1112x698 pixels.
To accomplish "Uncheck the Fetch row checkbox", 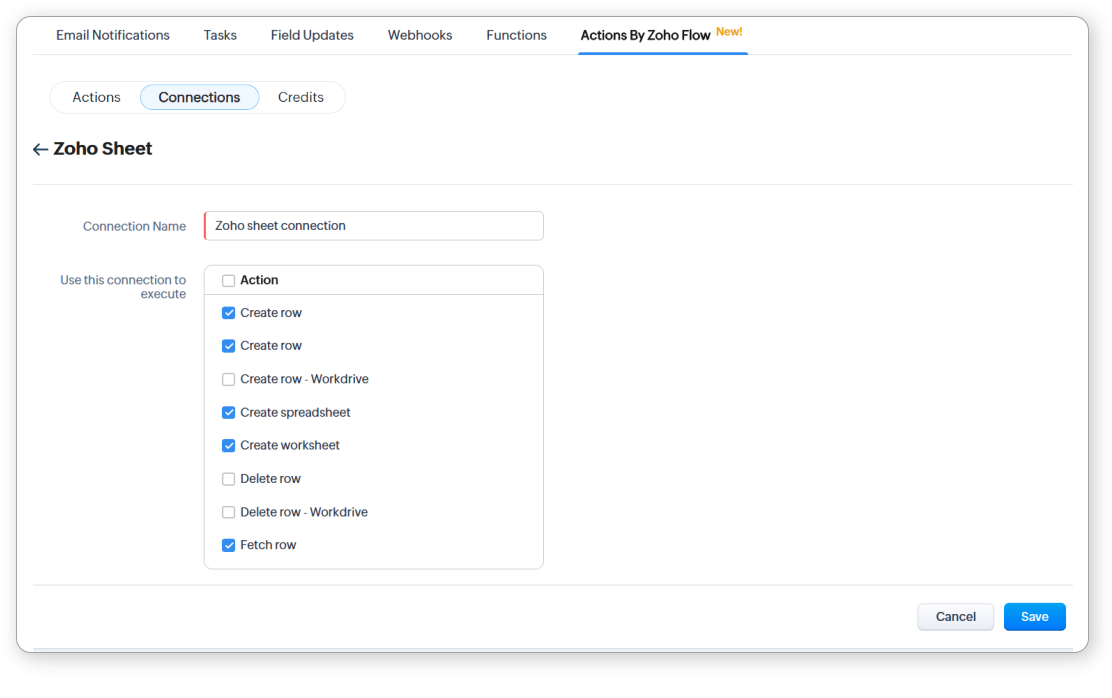I will pyautogui.click(x=228, y=545).
